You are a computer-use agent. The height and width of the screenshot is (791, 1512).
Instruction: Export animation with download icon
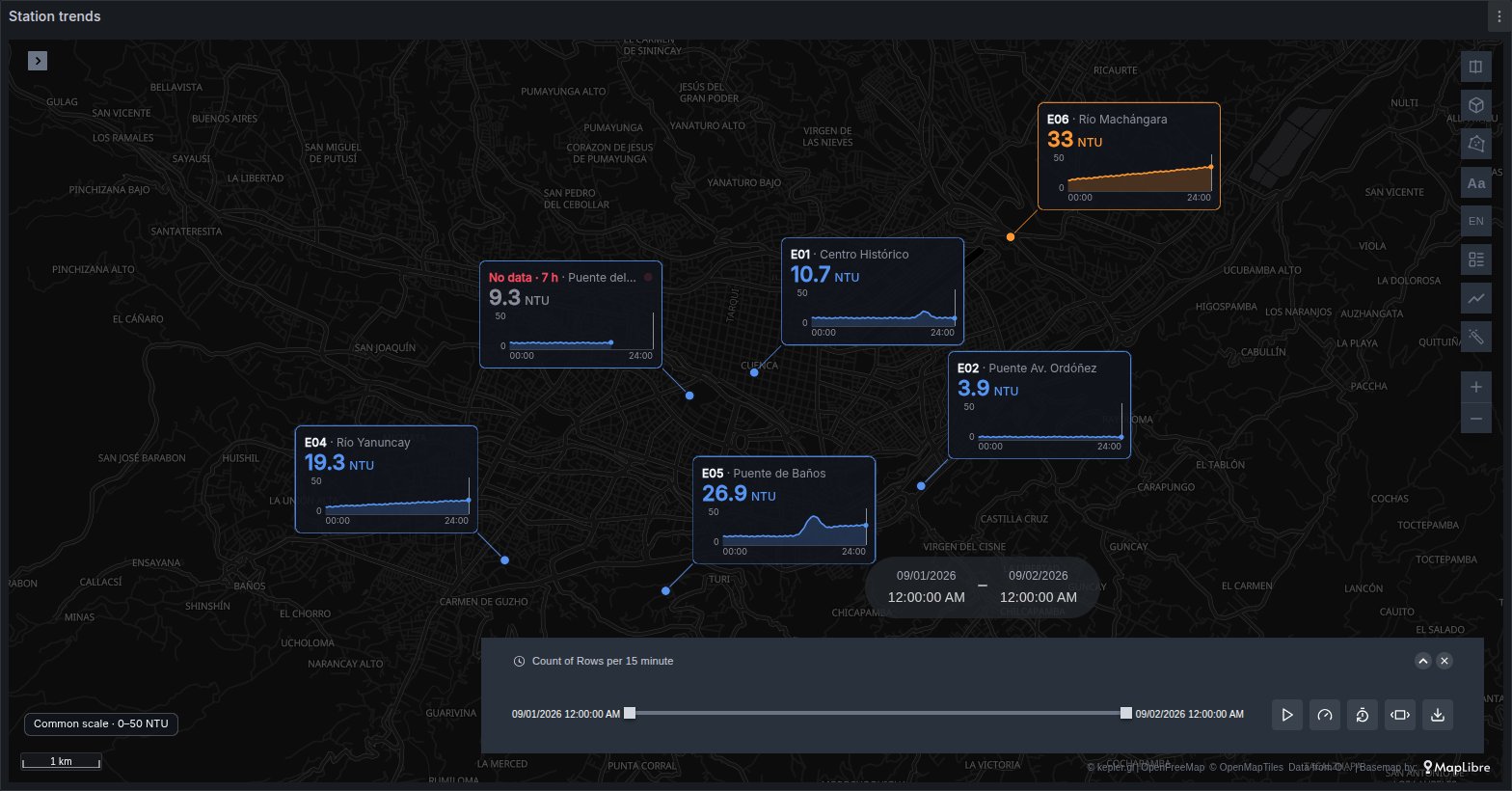(x=1438, y=715)
